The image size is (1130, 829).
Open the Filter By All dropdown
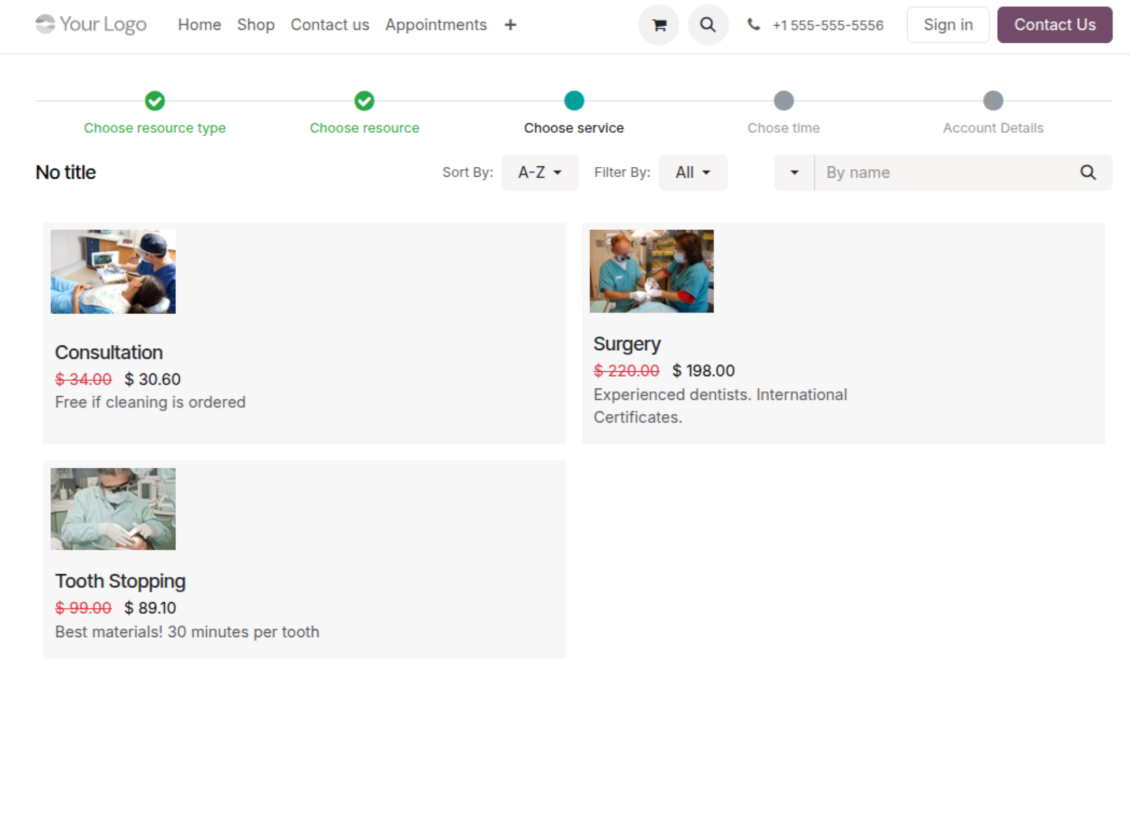point(692,172)
